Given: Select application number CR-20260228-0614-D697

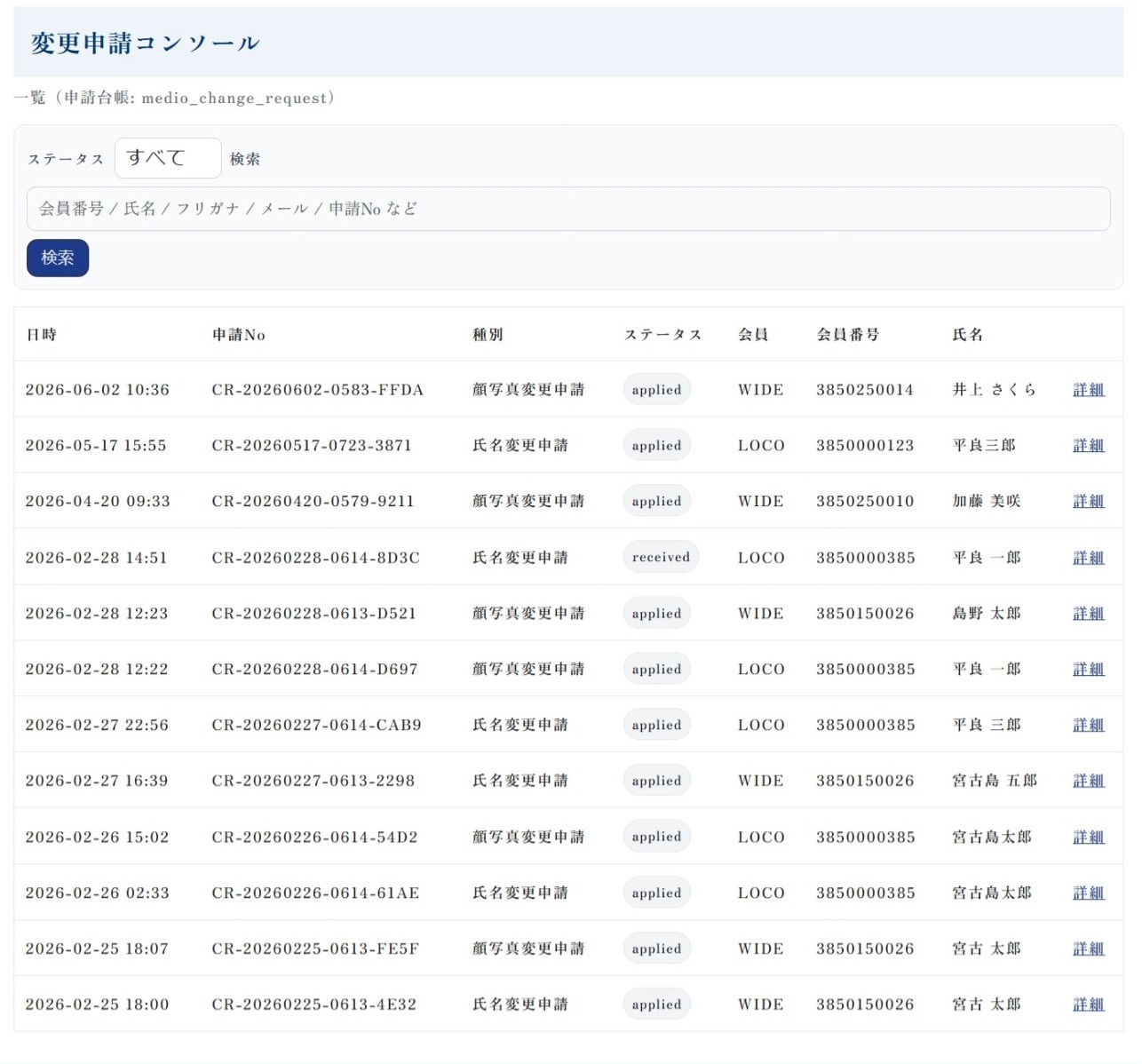Looking at the screenshot, I should 315,670.
